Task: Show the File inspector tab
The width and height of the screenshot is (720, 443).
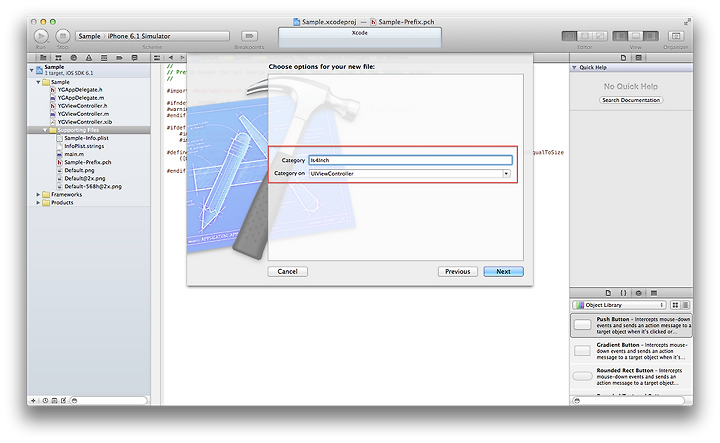Action: pos(623,58)
